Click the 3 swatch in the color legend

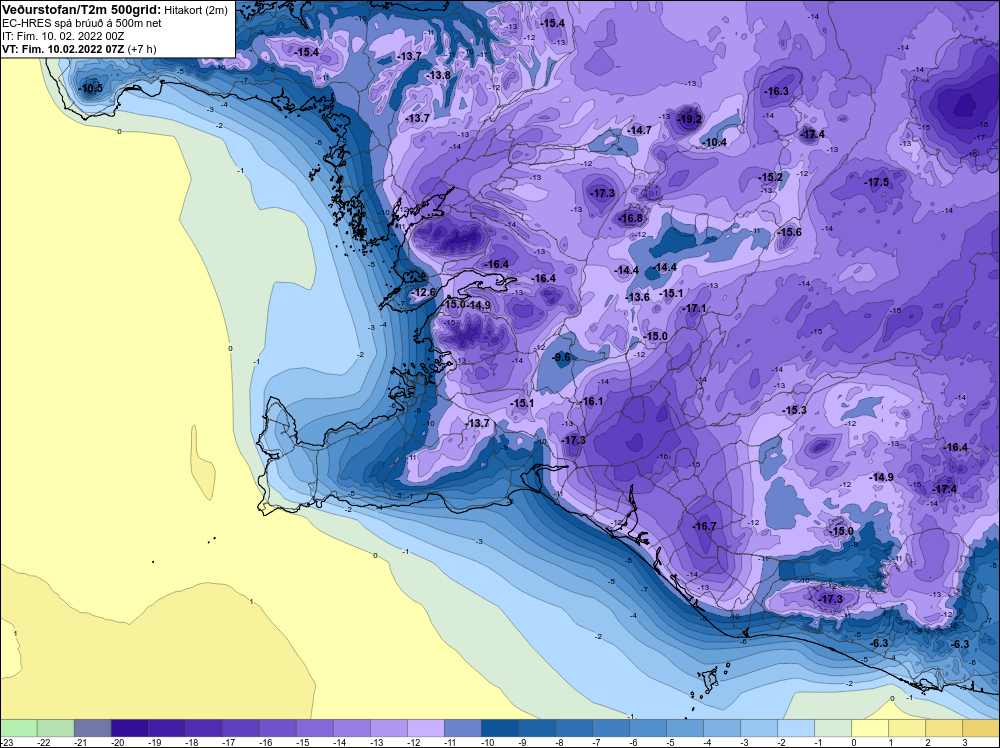tap(980, 728)
